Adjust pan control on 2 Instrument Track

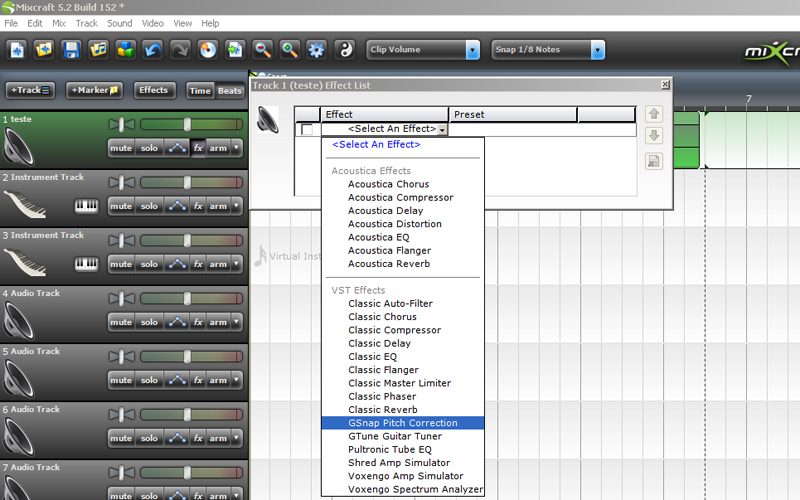tap(121, 182)
